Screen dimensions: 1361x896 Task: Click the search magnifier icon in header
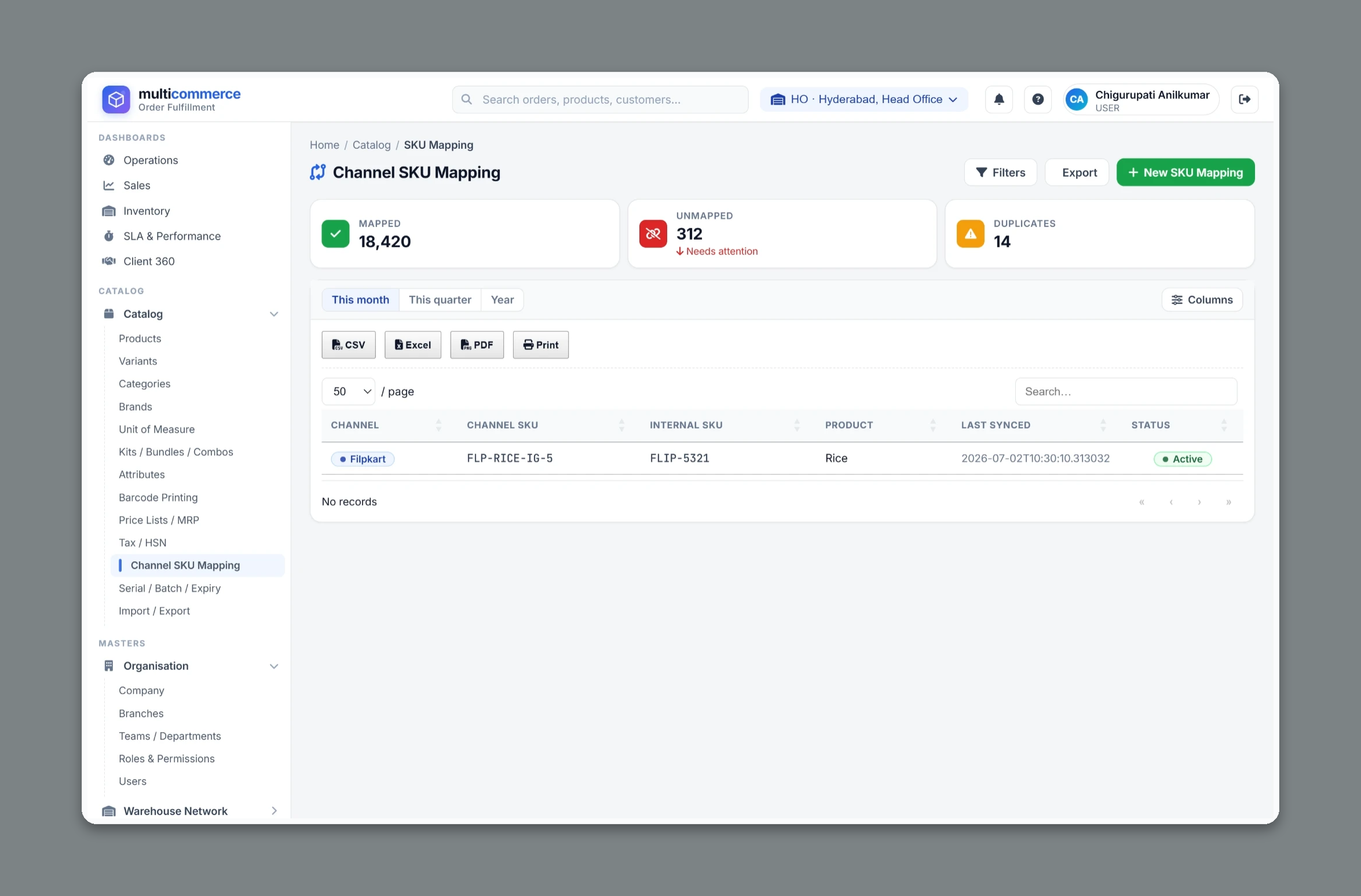coord(466,99)
